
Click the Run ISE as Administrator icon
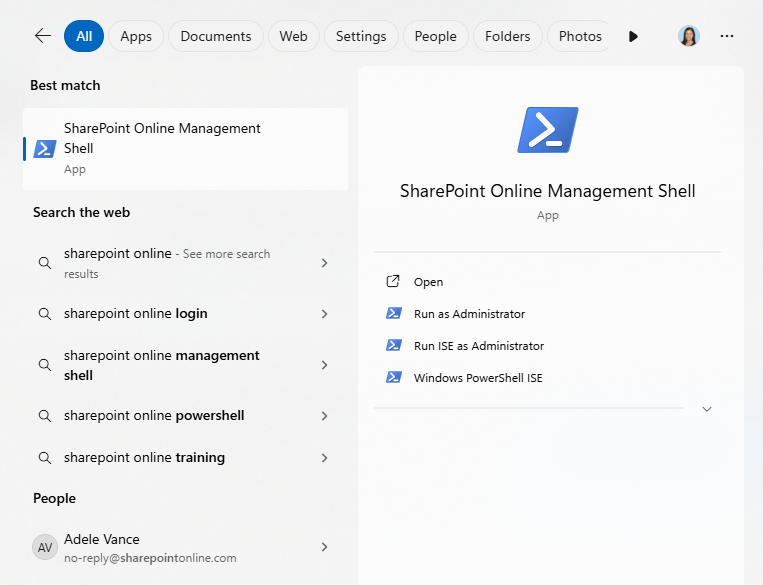click(394, 345)
